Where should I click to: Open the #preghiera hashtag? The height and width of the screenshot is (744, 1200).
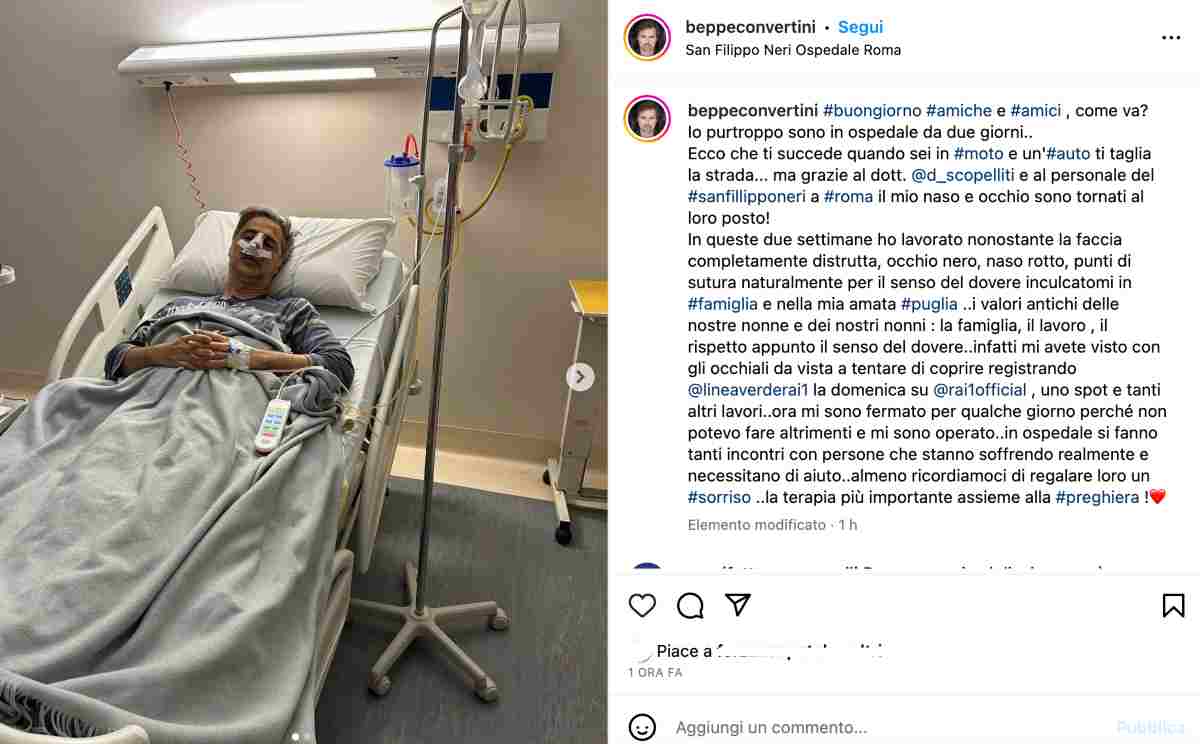pyautogui.click(x=1097, y=497)
